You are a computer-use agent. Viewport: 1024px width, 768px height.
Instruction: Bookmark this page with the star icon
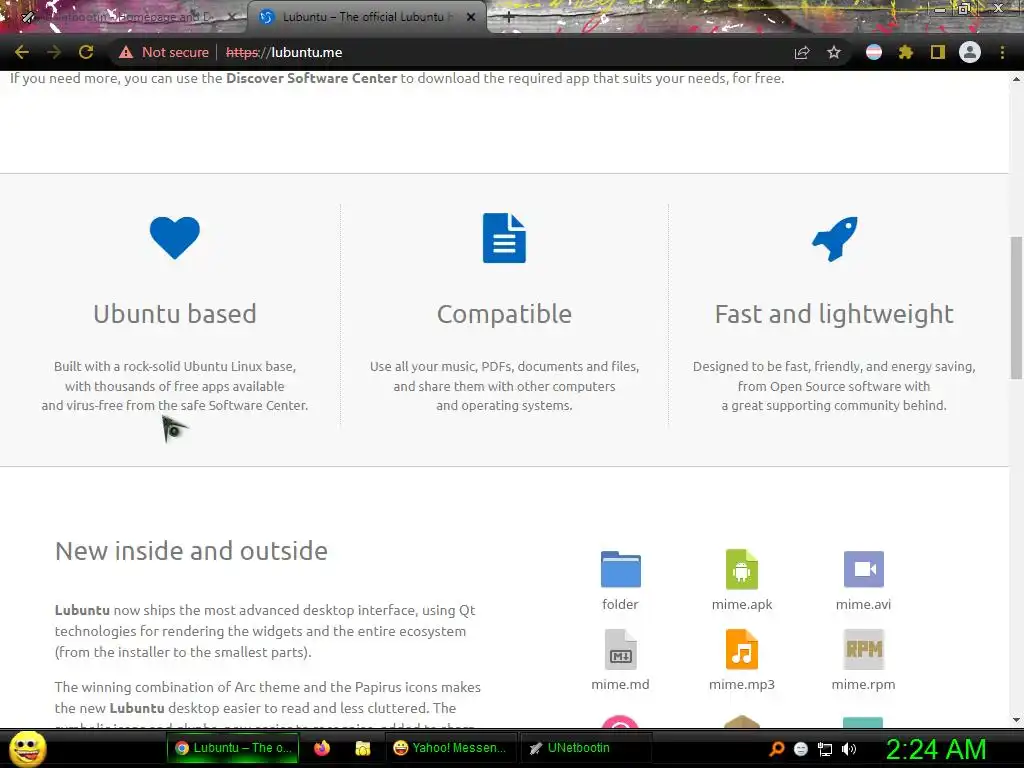pos(834,52)
